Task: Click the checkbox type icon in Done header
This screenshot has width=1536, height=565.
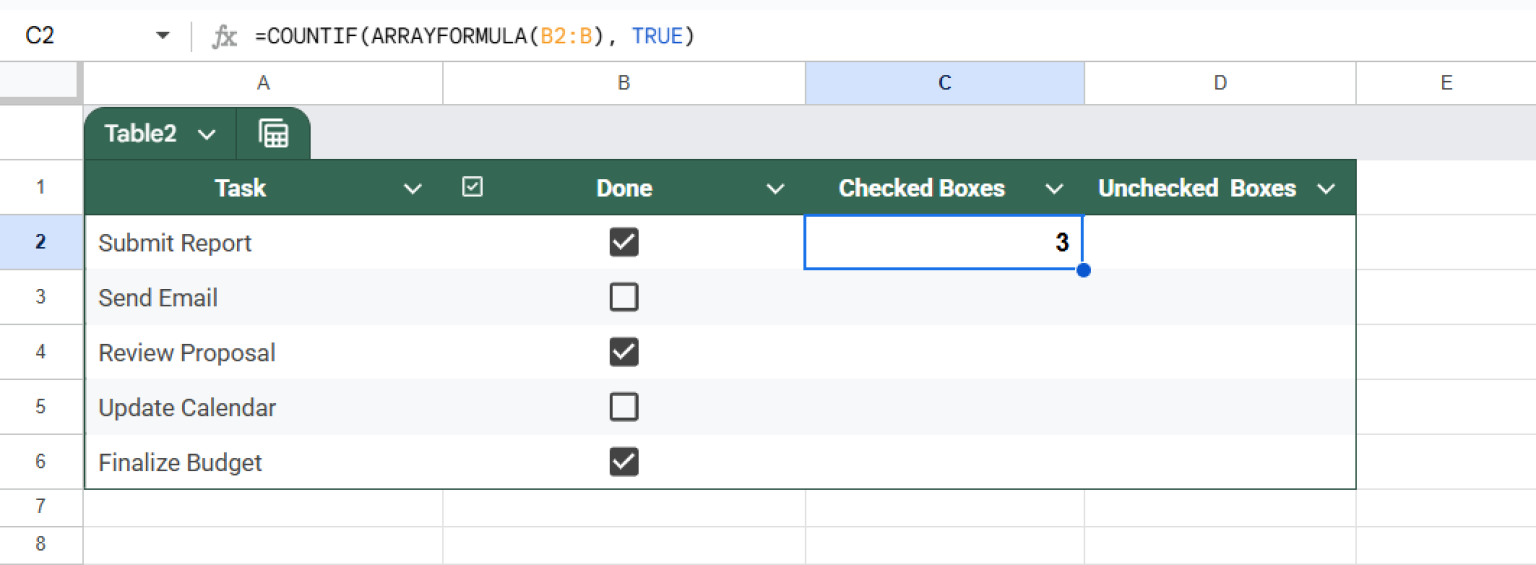Action: [x=473, y=187]
